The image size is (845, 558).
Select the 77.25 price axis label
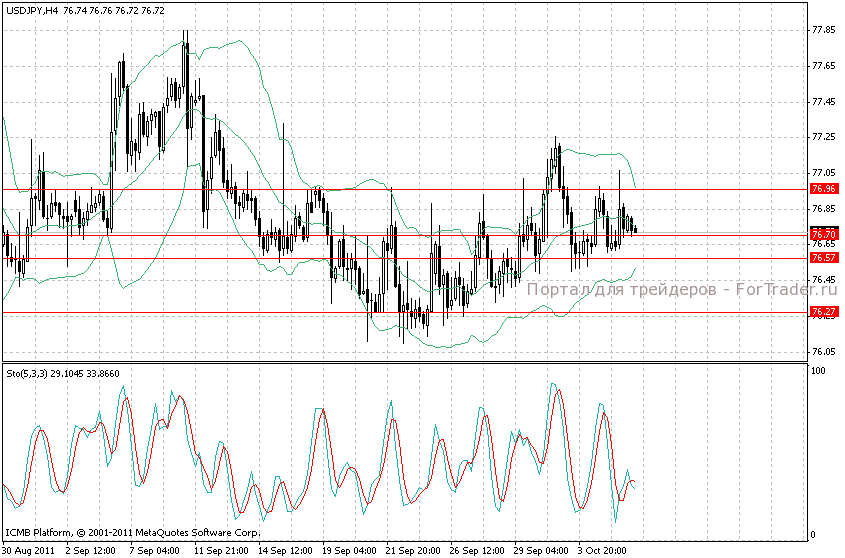coord(823,137)
